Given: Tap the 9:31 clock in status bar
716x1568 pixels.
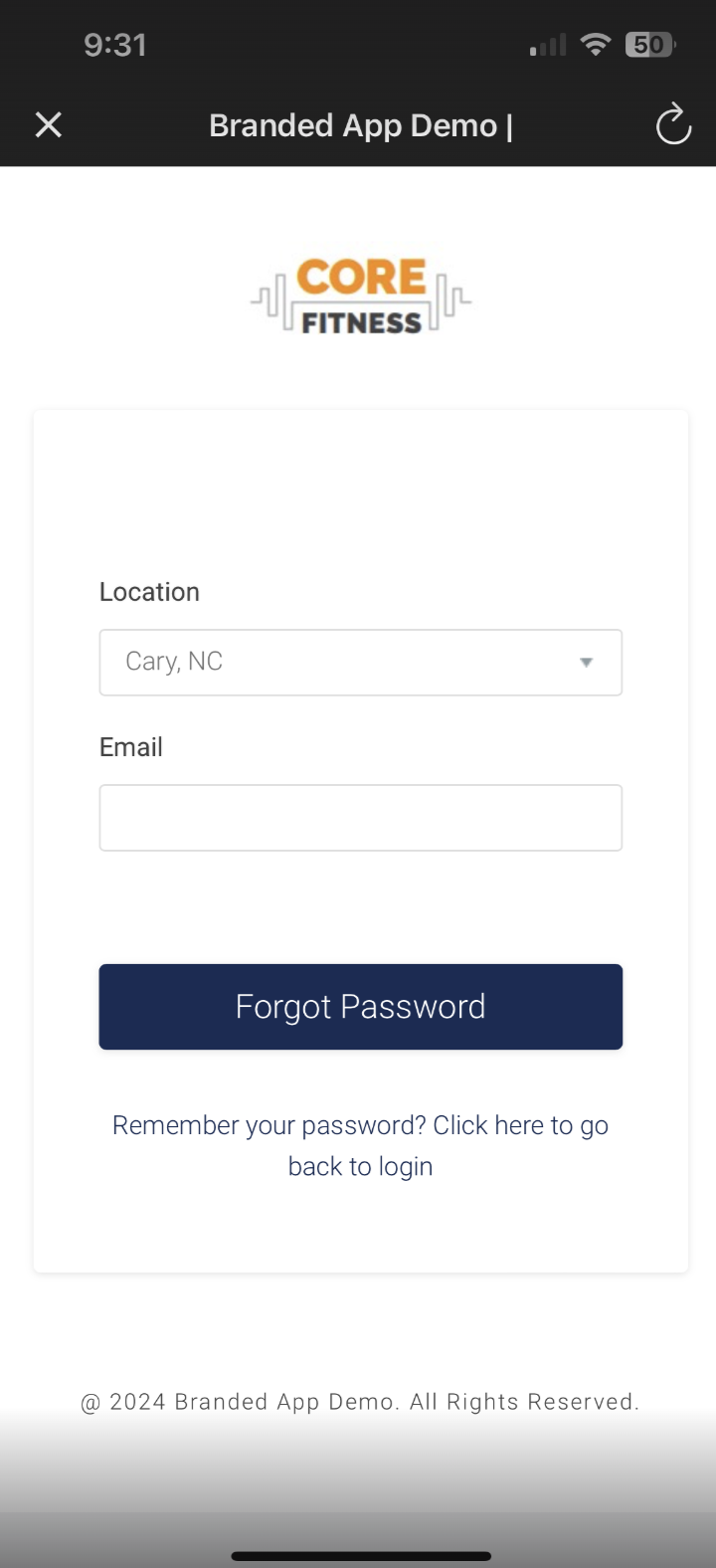Looking at the screenshot, I should (x=115, y=45).
